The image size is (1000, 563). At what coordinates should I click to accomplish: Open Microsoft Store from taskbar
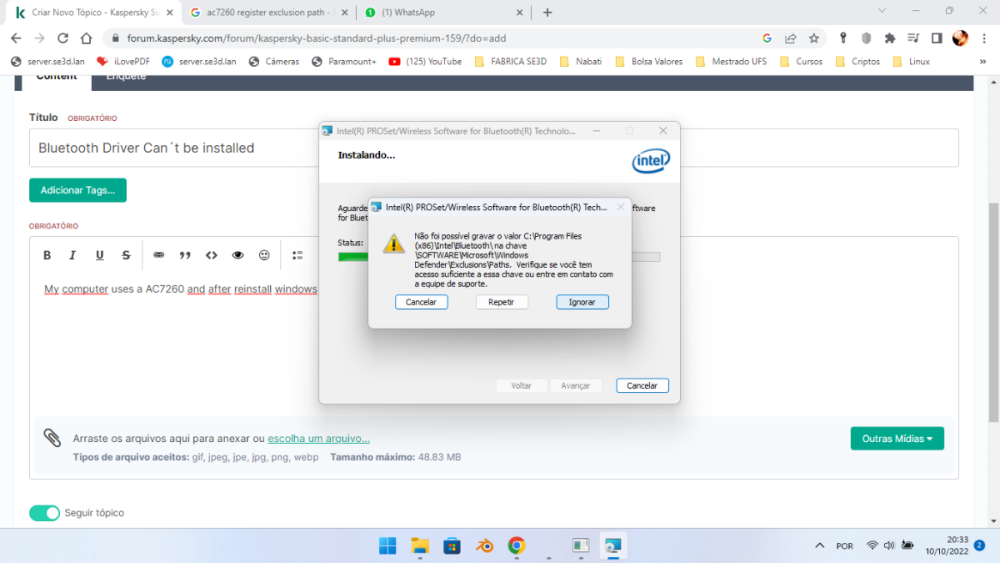coord(452,546)
